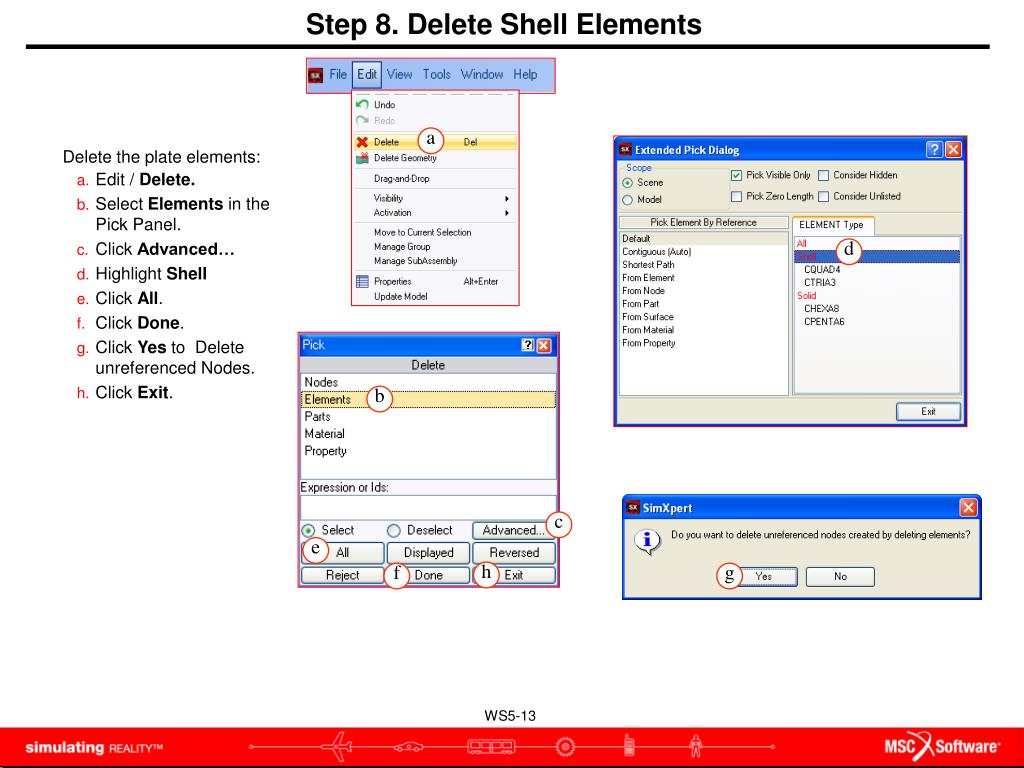Click the Expression or Ids input field
The image size is (1024, 768).
click(x=428, y=507)
